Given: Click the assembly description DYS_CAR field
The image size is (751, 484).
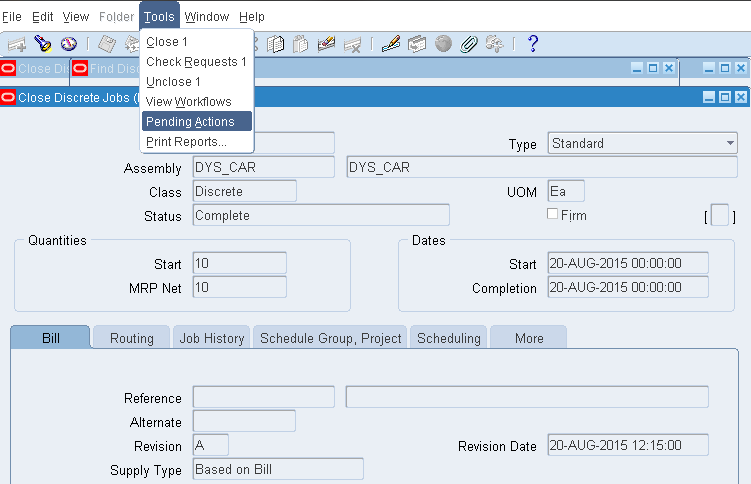Looking at the screenshot, I should click(542, 167).
